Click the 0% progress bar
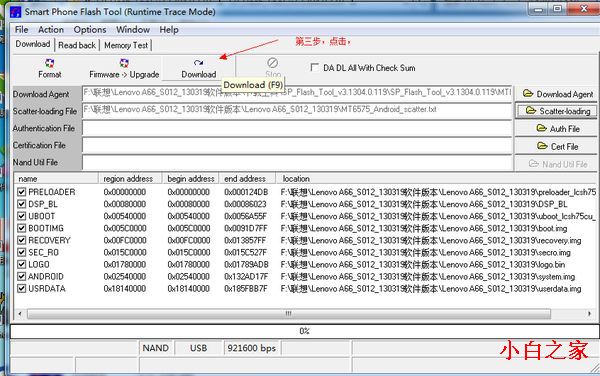 tap(304, 331)
